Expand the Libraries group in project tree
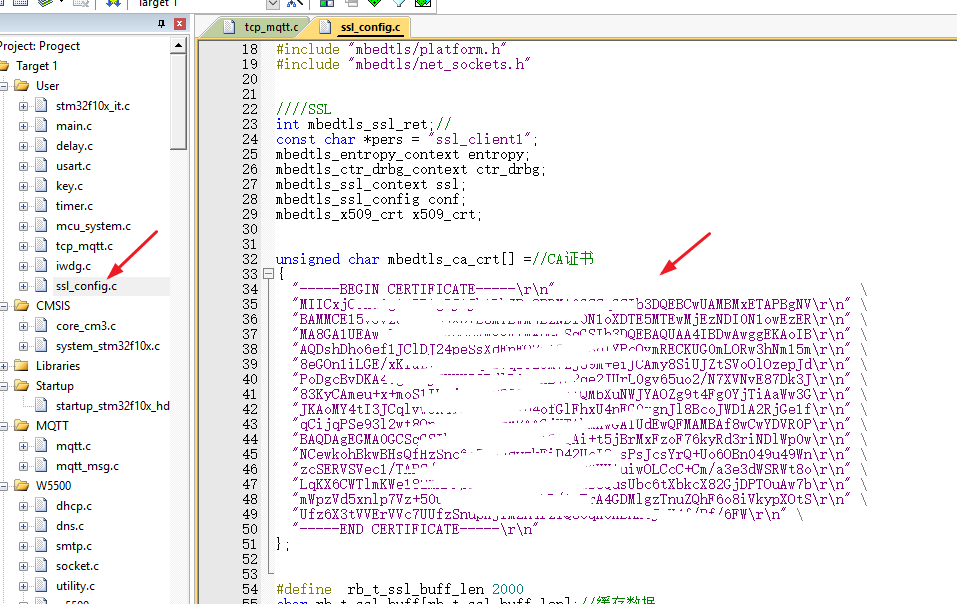This screenshot has height=604, width=957. [6, 366]
